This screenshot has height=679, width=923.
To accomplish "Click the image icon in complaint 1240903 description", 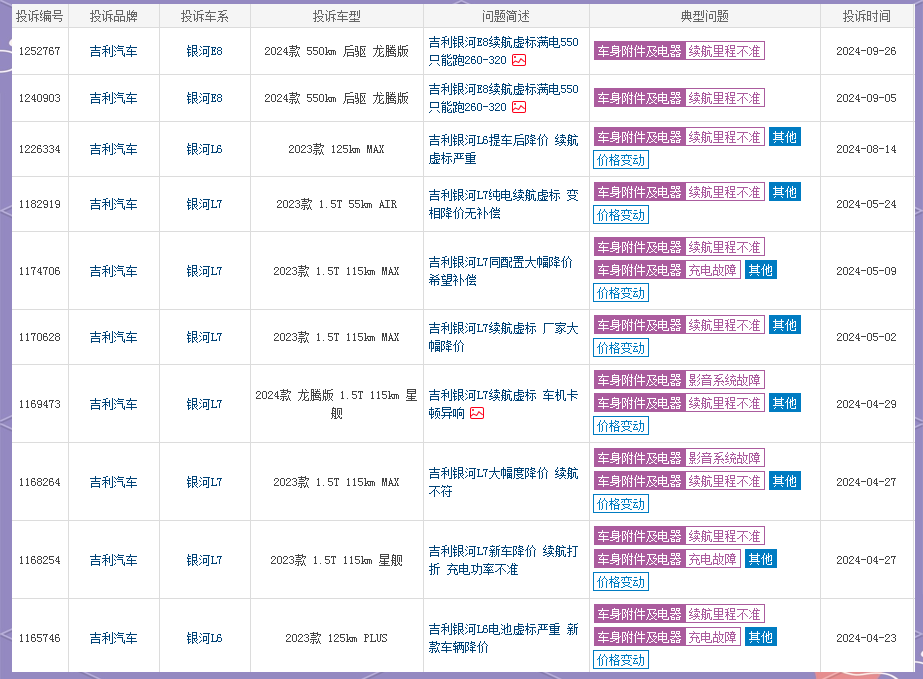I will [519, 107].
